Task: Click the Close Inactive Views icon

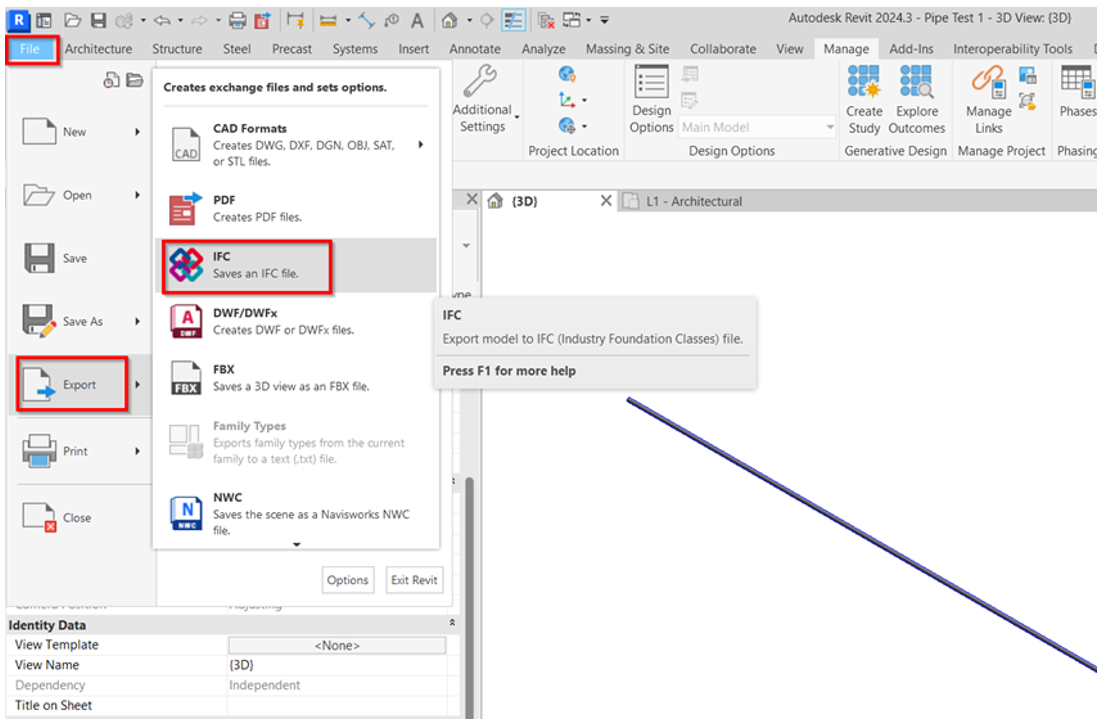Action: click(x=546, y=20)
